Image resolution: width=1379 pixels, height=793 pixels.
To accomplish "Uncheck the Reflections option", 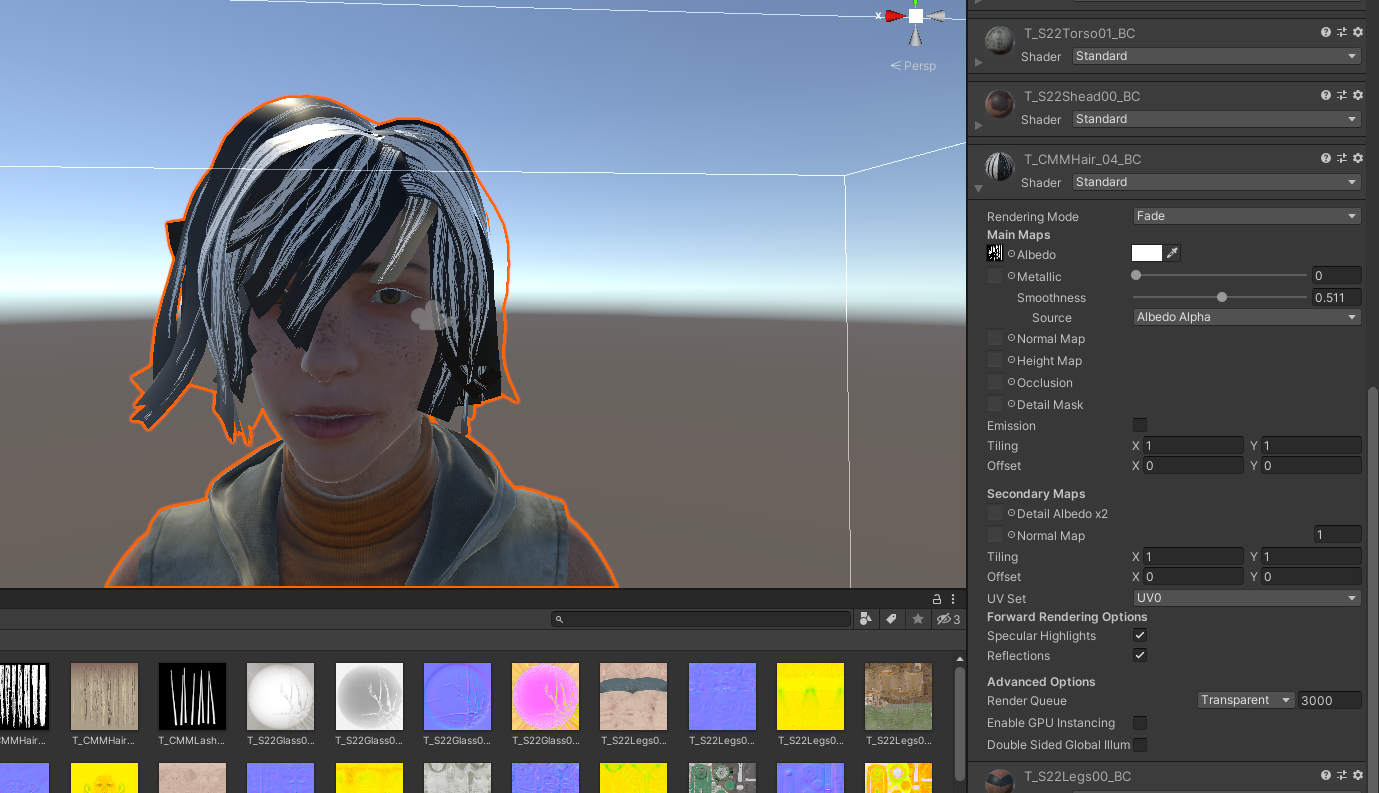I will [1139, 655].
